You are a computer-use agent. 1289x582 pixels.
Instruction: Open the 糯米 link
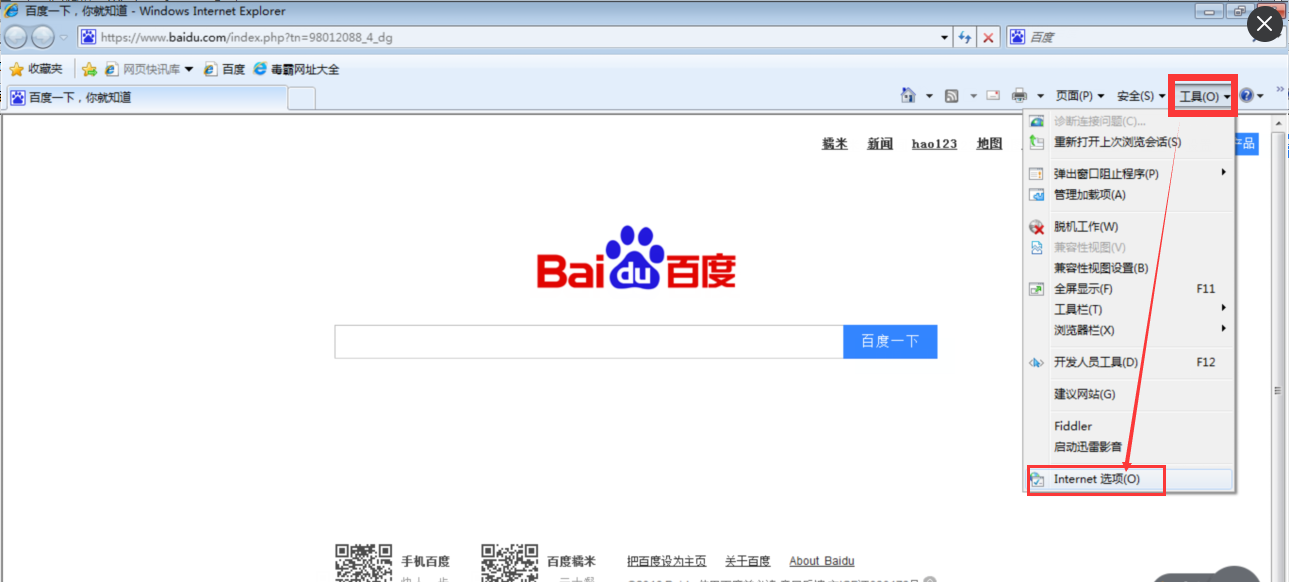[835, 144]
